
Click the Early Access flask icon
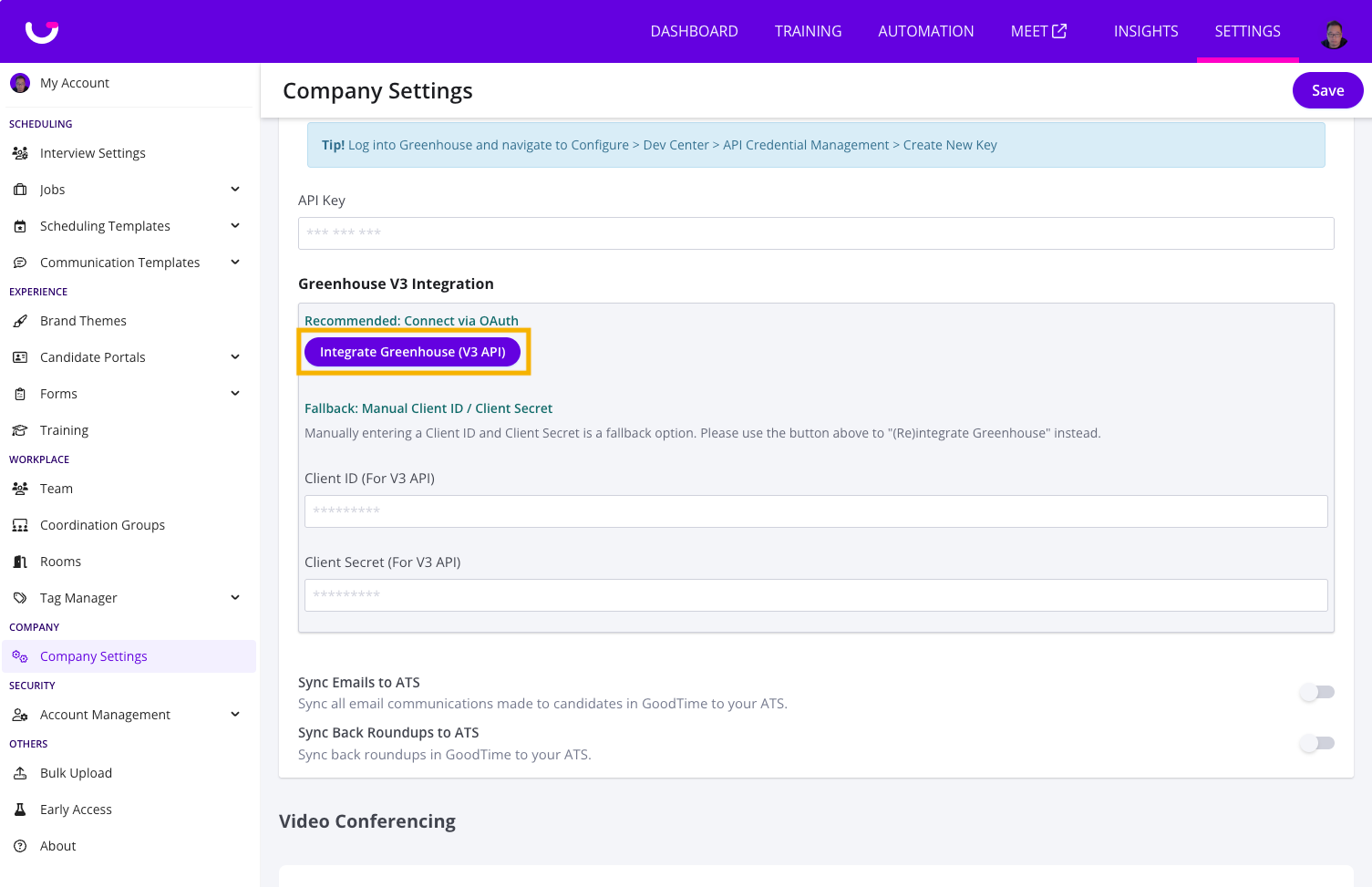[x=20, y=810]
